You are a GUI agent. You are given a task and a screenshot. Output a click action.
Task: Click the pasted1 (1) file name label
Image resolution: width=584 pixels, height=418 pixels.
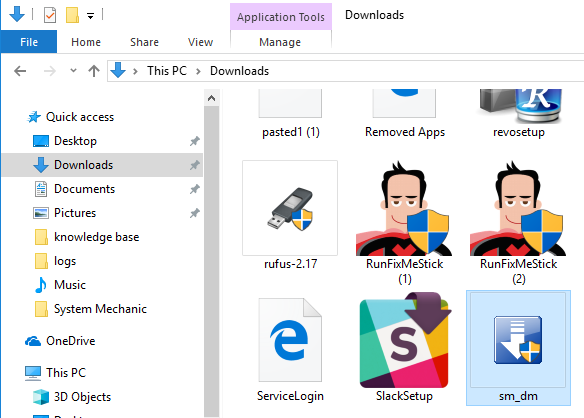coord(291,132)
